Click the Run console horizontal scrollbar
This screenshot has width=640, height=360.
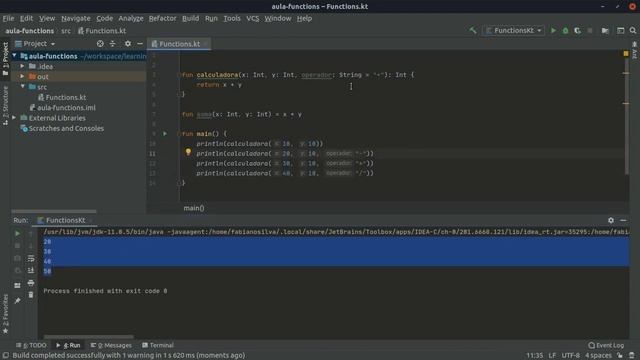pyautogui.click(x=89, y=337)
